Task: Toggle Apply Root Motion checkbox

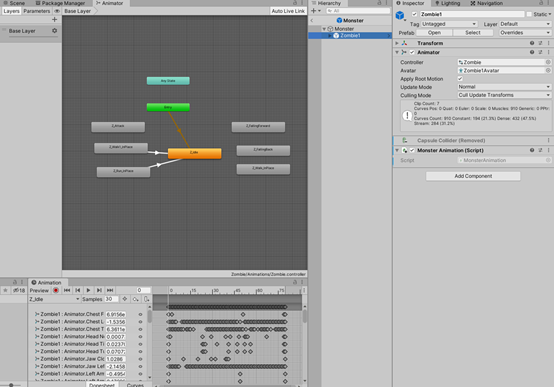Action: pos(460,79)
